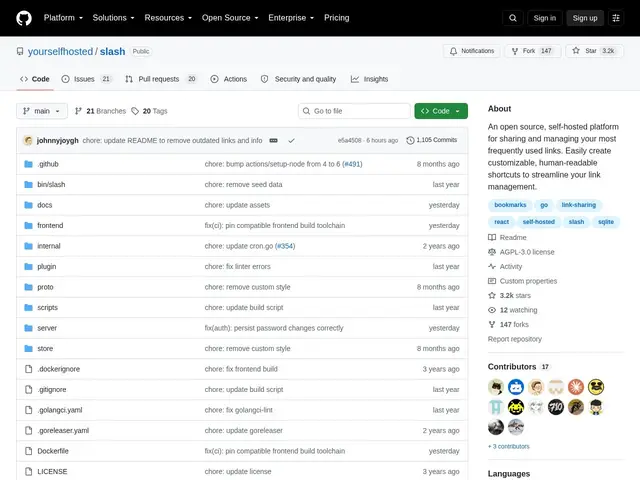Viewport: 640px width, 480px height.
Task: Fork the repository via the Fork button
Action: pyautogui.click(x=533, y=51)
